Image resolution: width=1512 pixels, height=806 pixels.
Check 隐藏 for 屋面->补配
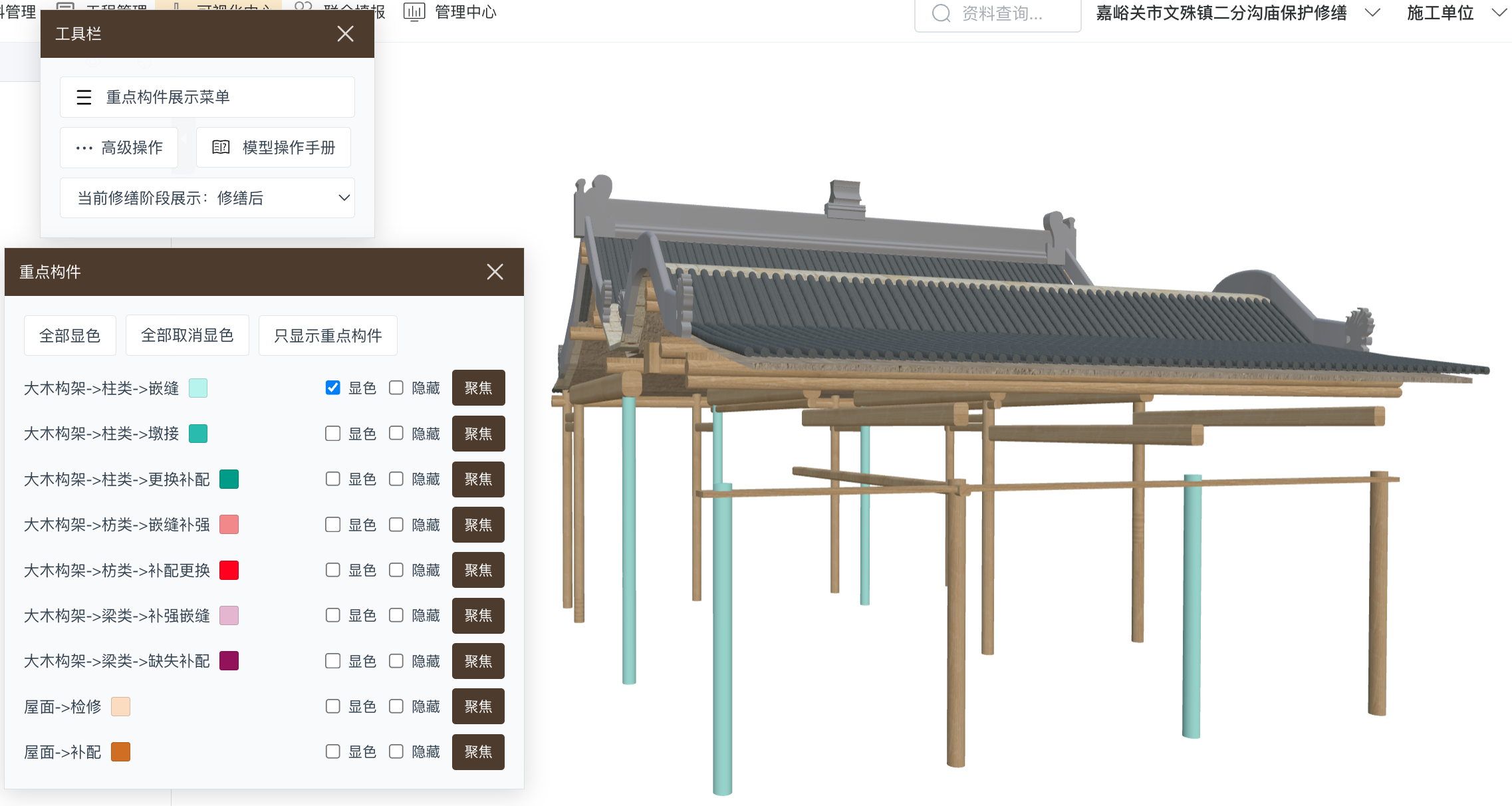pos(396,751)
